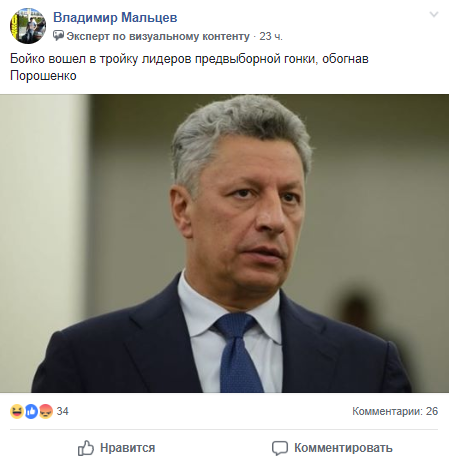
Task: Select the Комментировать button
Action: (x=332, y=448)
